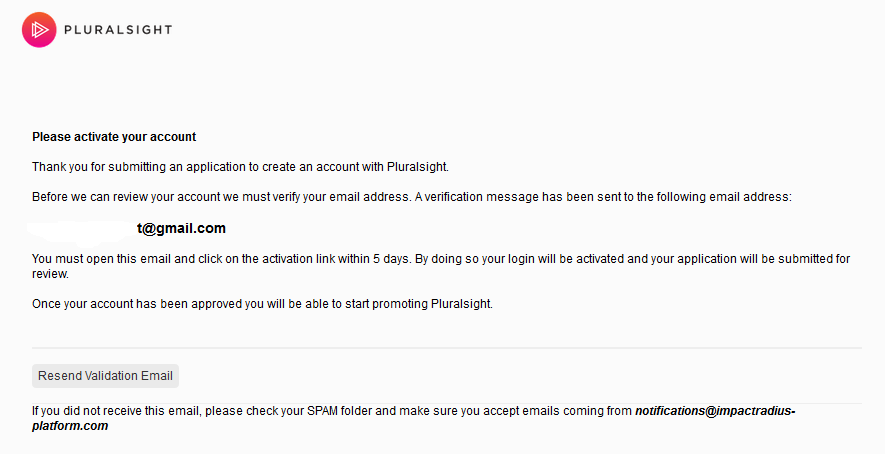Click the 'Once your account has been approved' line
The image size is (885, 454).
[x=262, y=304]
